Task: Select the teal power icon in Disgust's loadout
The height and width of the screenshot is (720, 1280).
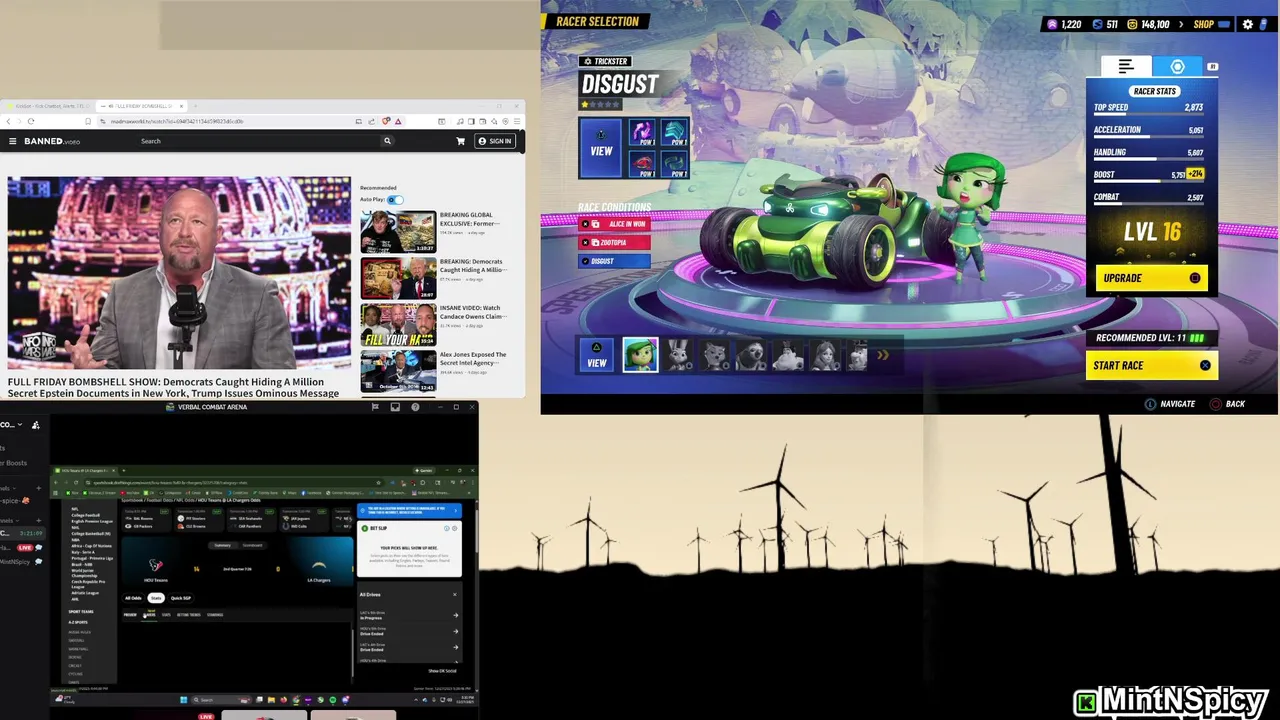Action: coord(674,132)
